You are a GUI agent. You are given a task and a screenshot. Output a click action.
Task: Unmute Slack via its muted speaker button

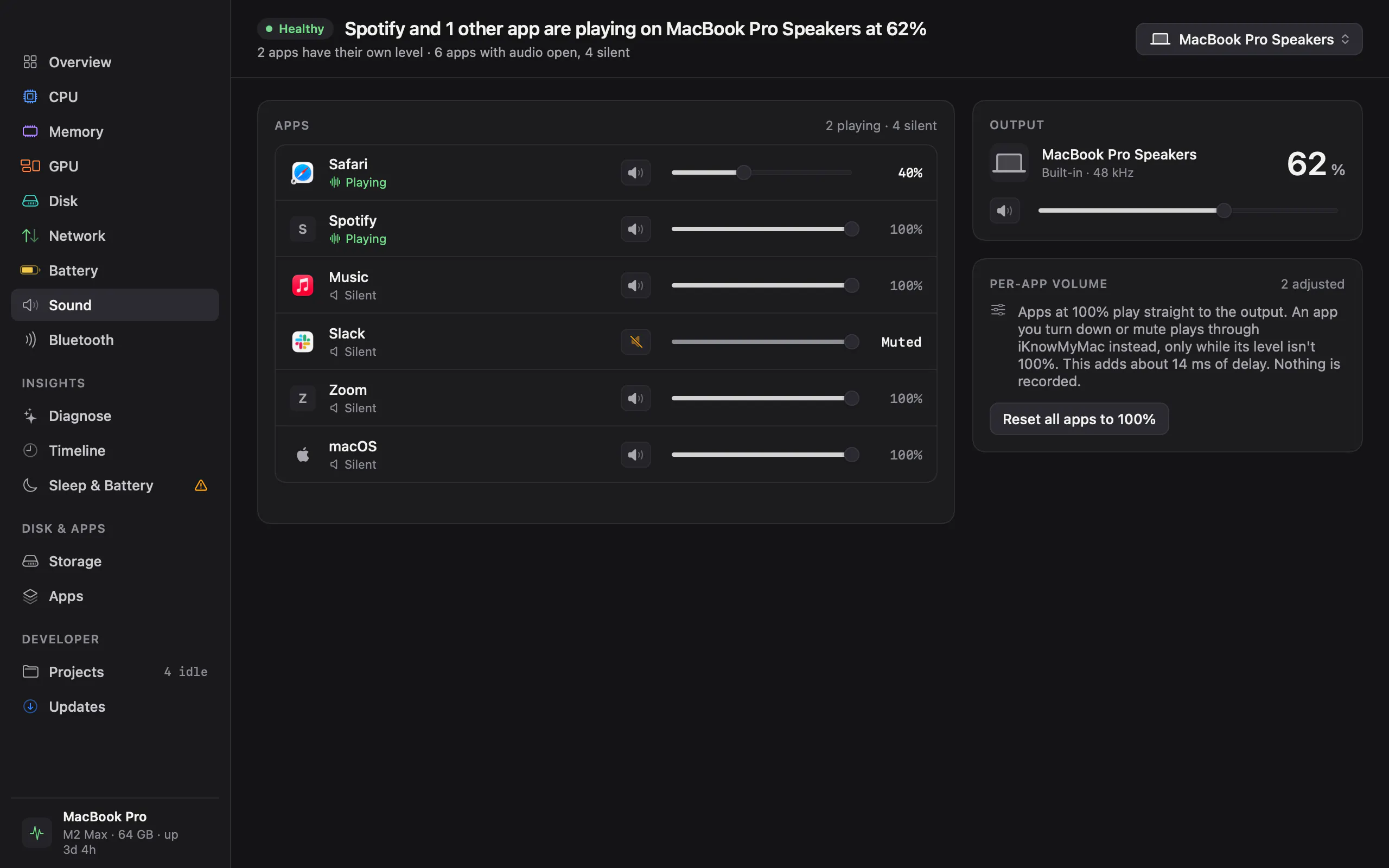point(635,342)
